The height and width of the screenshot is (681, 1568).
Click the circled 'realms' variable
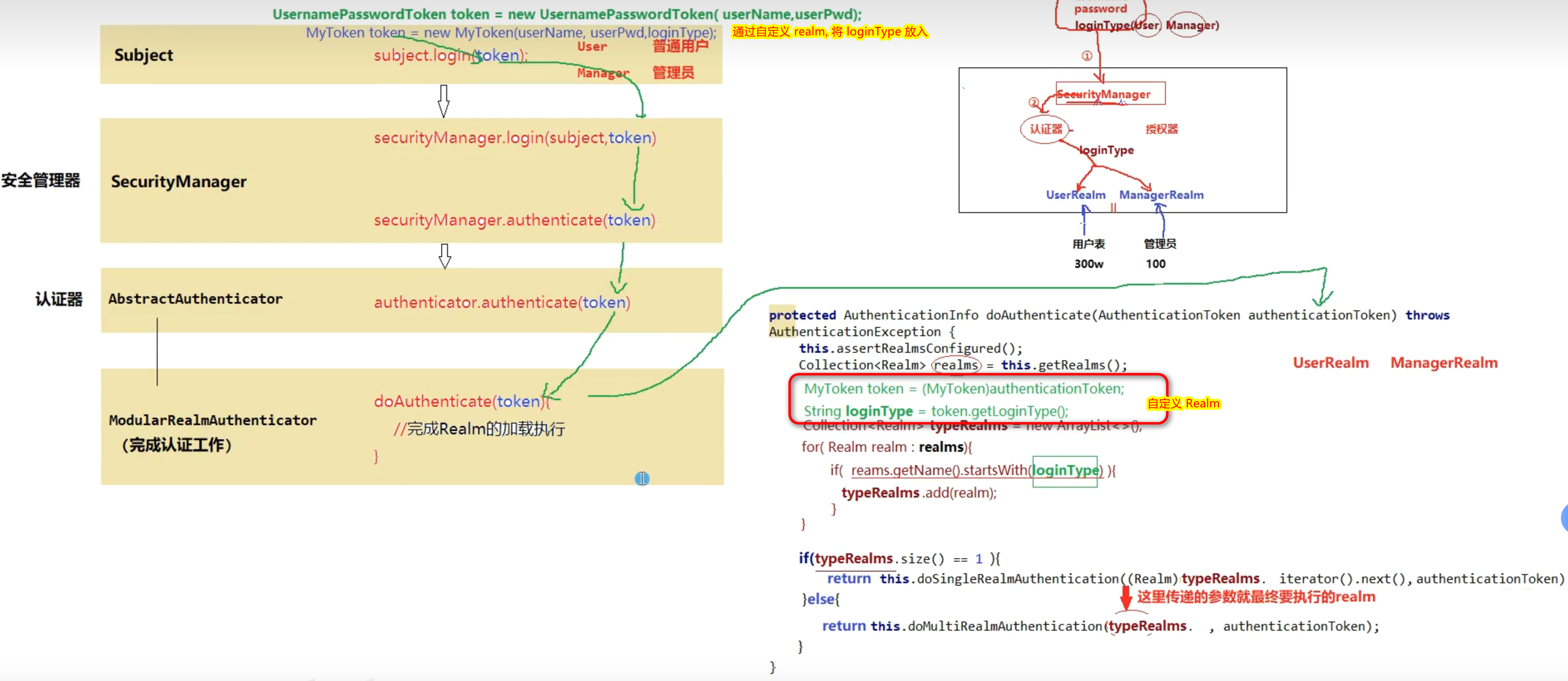(956, 365)
